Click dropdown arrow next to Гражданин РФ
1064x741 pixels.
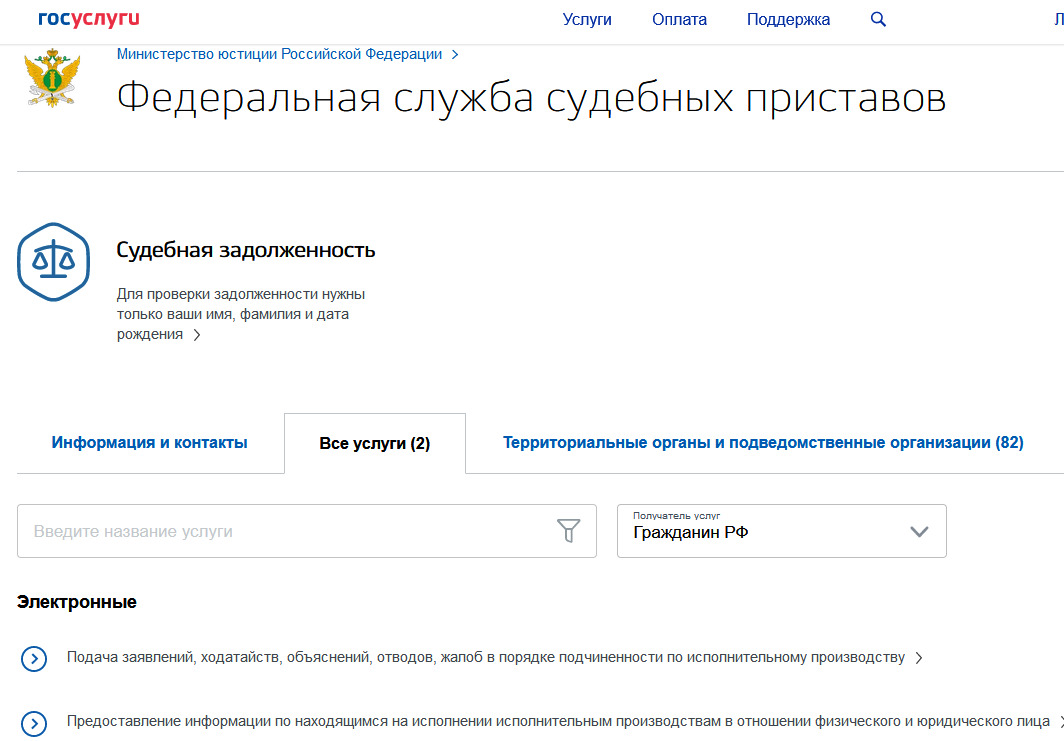[919, 531]
